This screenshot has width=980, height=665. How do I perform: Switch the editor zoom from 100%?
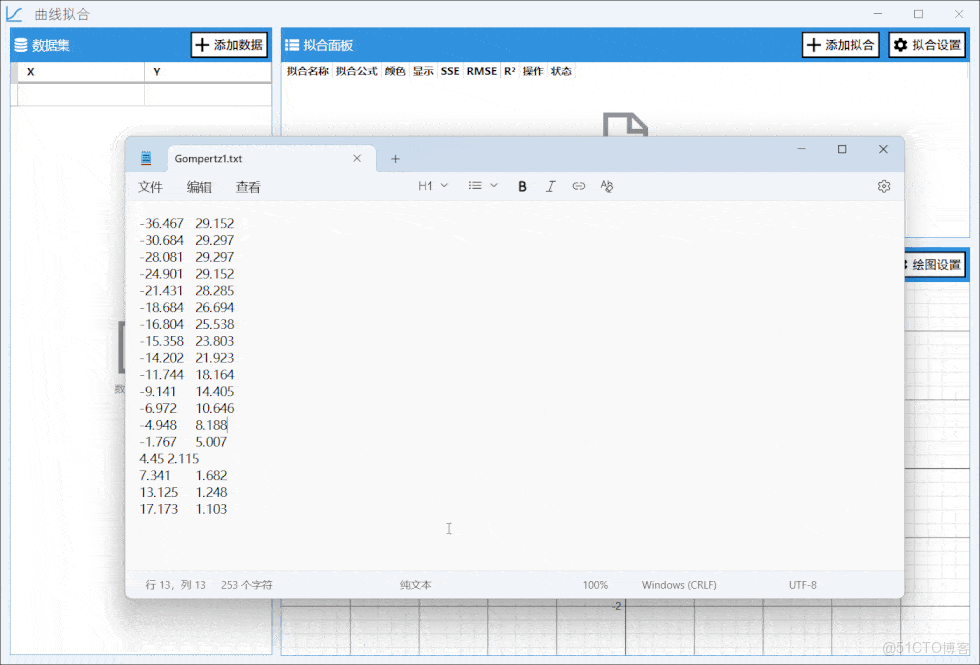click(595, 585)
